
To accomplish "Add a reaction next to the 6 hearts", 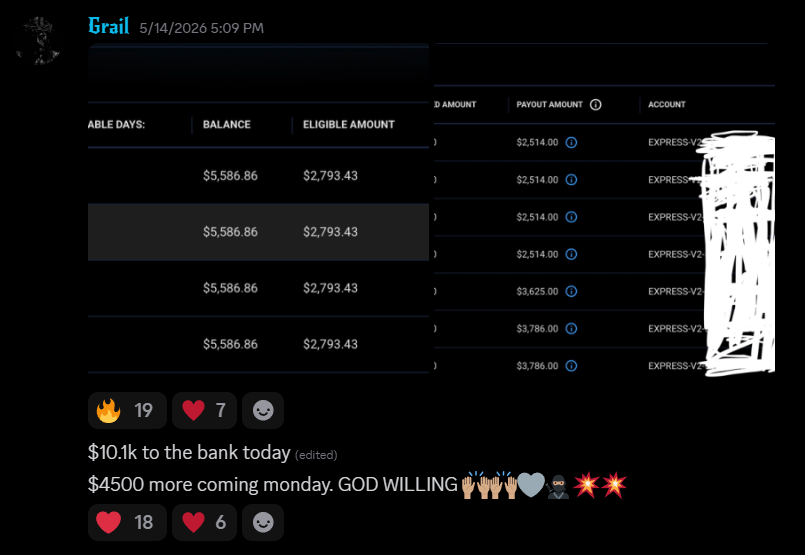I will point(263,522).
